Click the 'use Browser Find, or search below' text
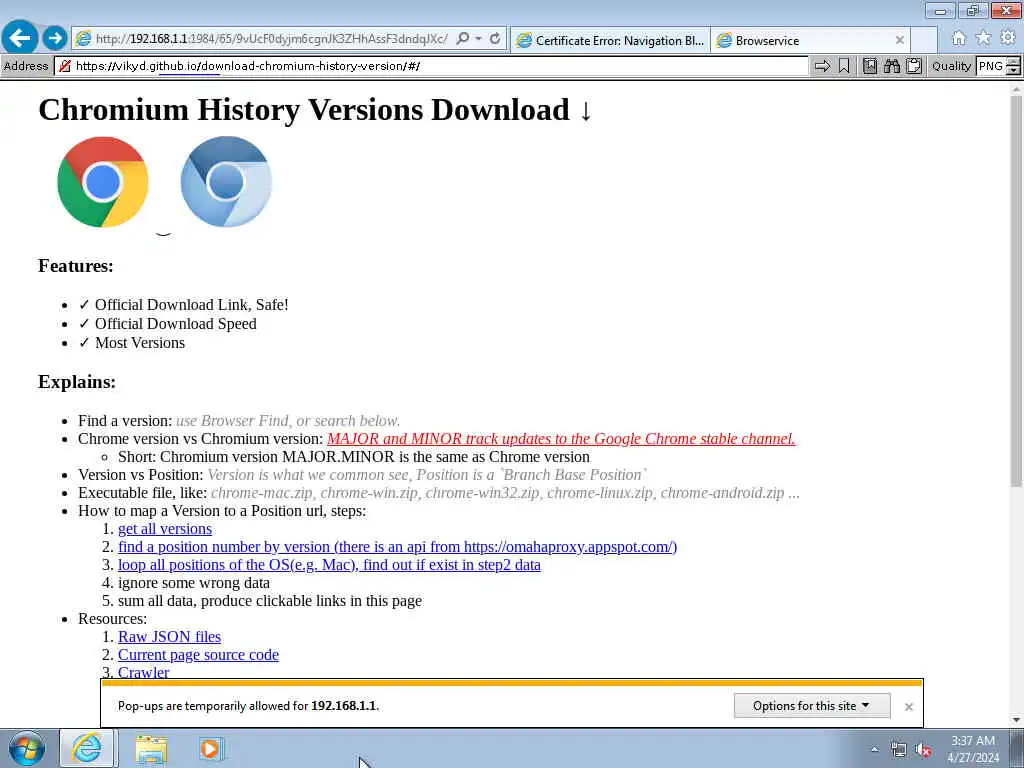 coord(288,421)
